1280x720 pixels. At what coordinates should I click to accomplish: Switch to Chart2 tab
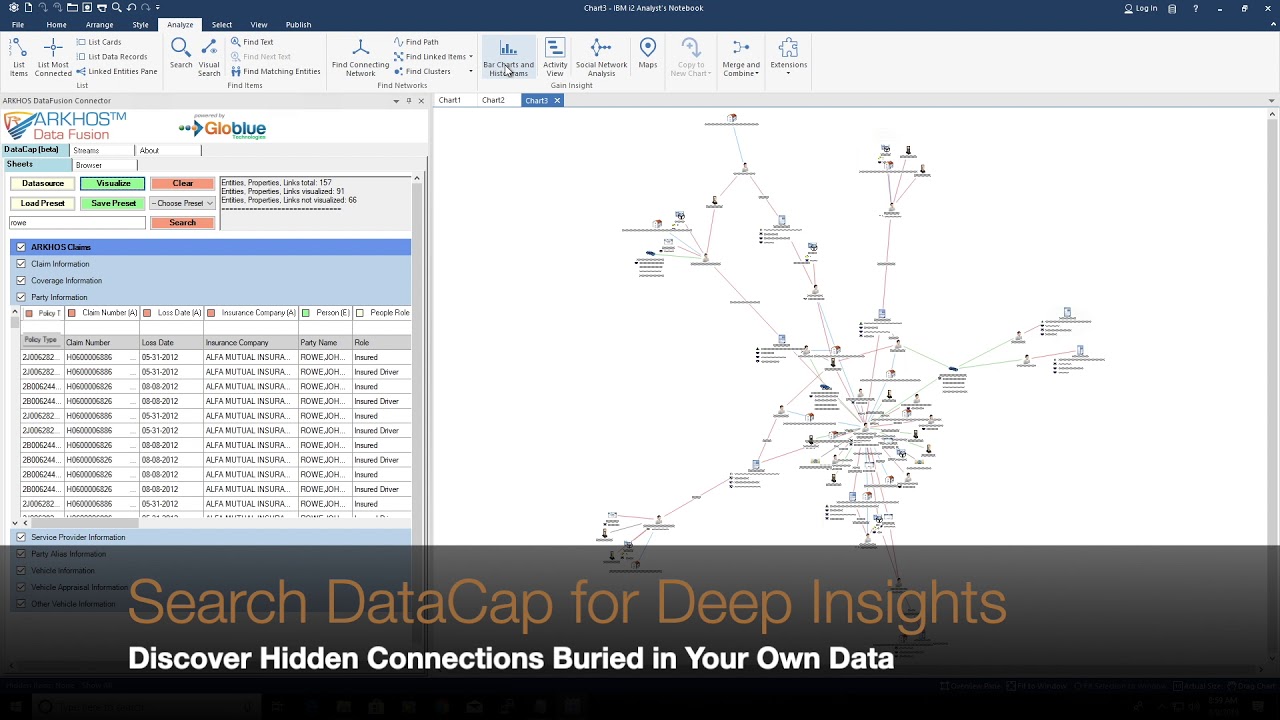[493, 100]
